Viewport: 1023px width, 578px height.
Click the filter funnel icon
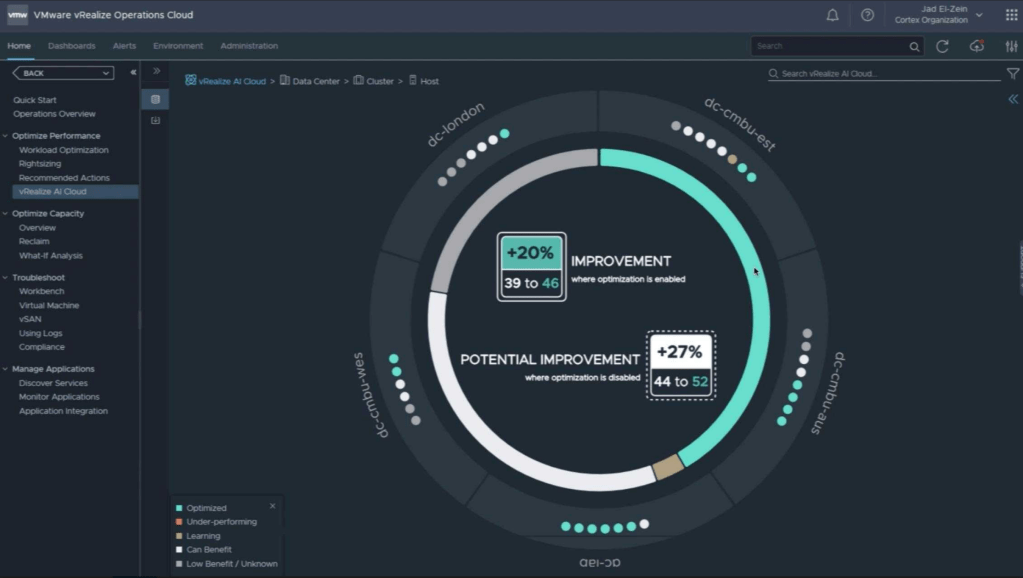click(1013, 74)
